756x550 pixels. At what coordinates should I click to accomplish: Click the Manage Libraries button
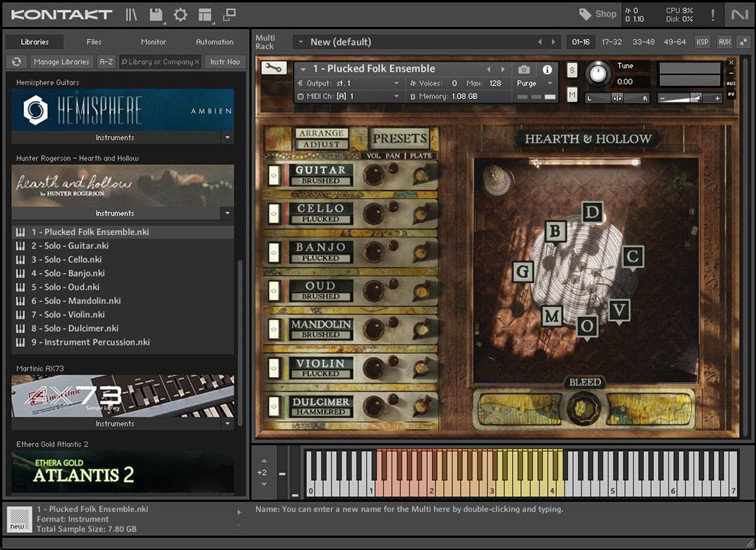coord(62,62)
